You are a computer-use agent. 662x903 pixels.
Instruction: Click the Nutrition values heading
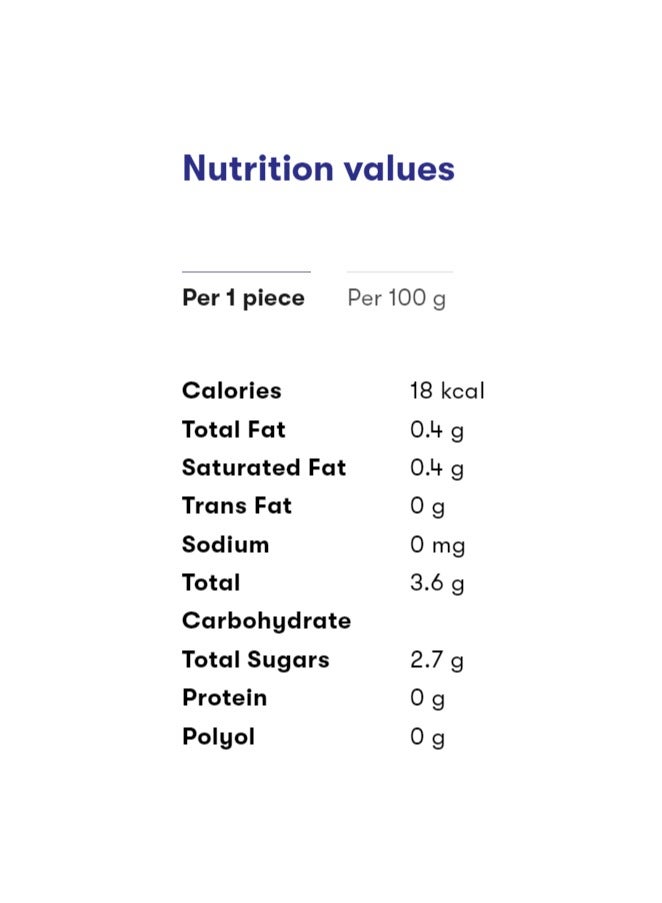coord(318,168)
